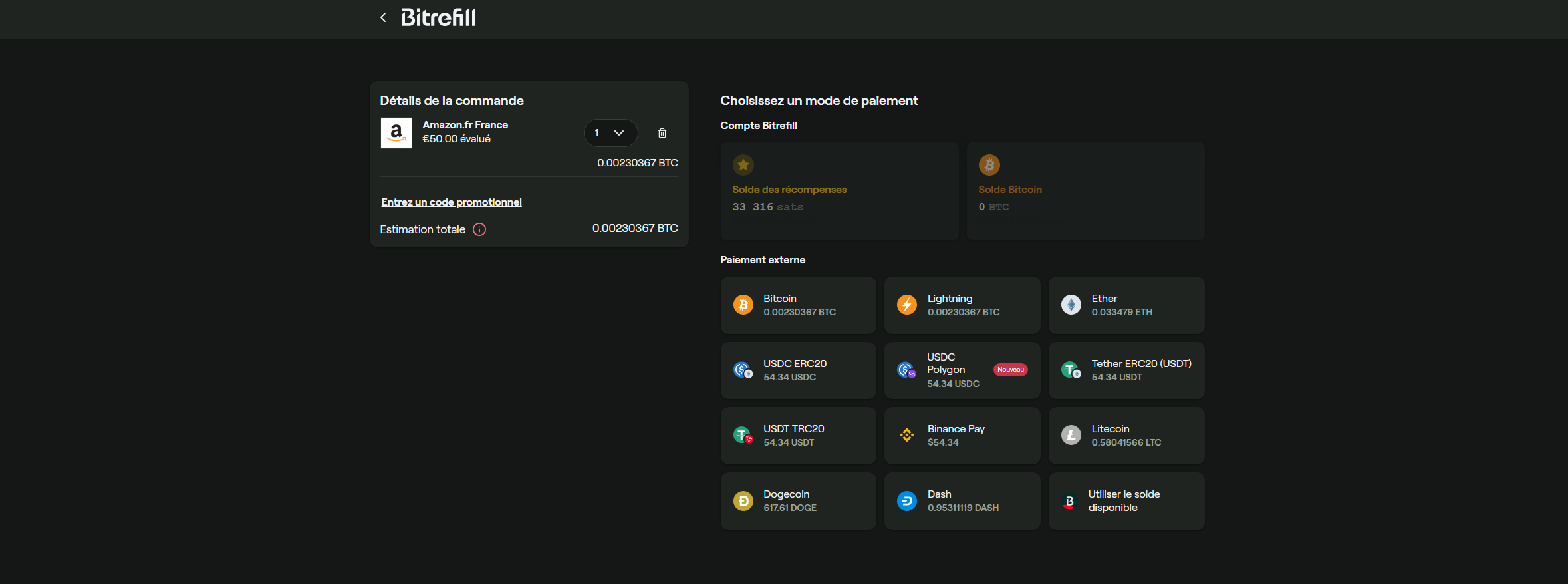Click the Dogecoin coin icon
Viewport: 1568px width, 584px height.
click(x=743, y=500)
